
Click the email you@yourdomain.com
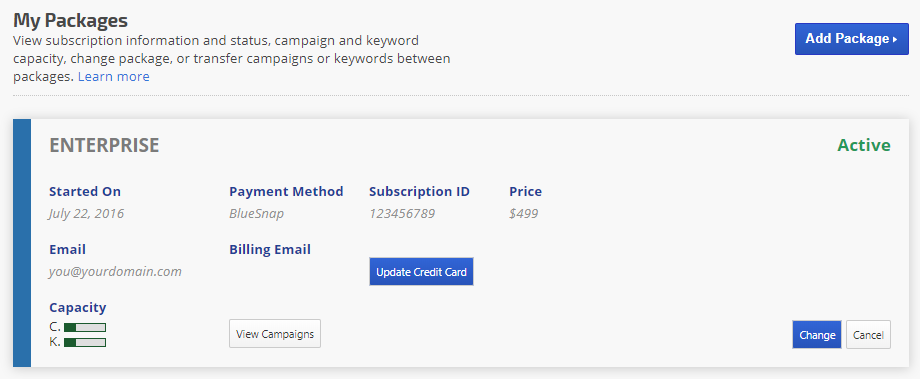115,272
